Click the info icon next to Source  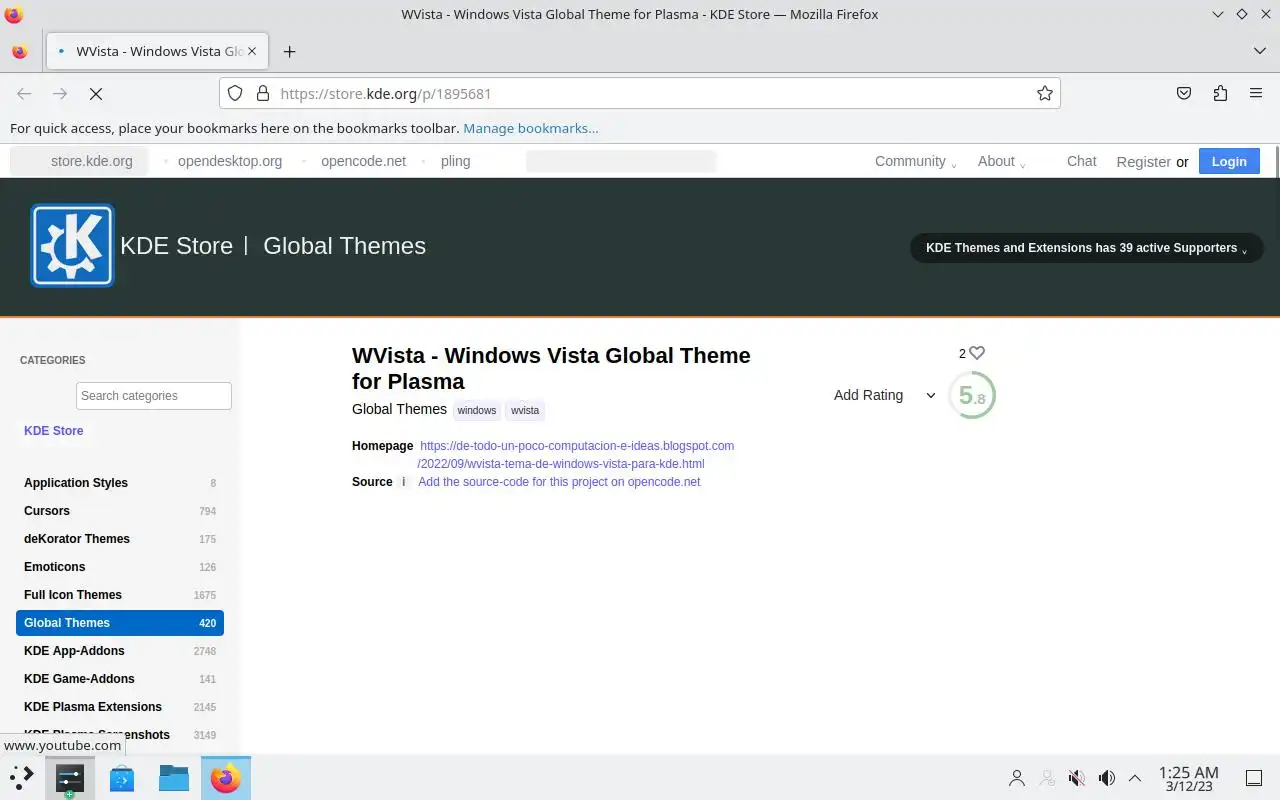pyautogui.click(x=404, y=482)
